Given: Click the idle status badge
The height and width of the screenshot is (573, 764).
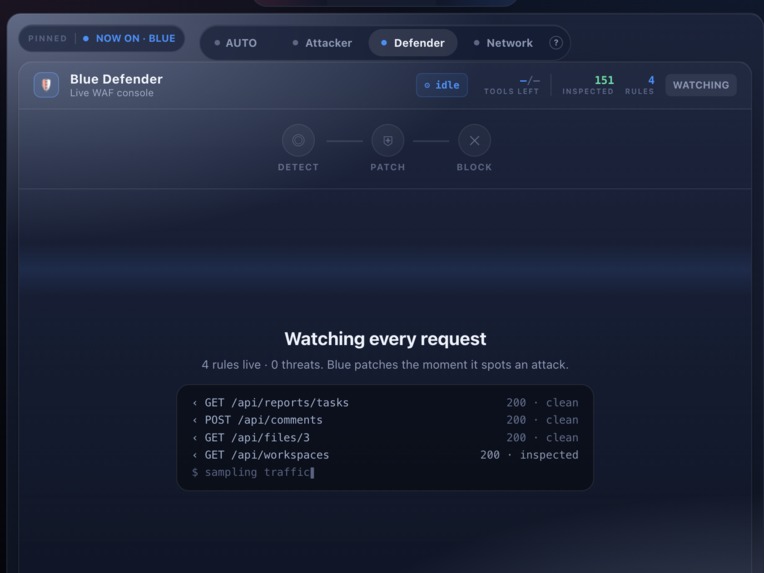Looking at the screenshot, I should 442,85.
